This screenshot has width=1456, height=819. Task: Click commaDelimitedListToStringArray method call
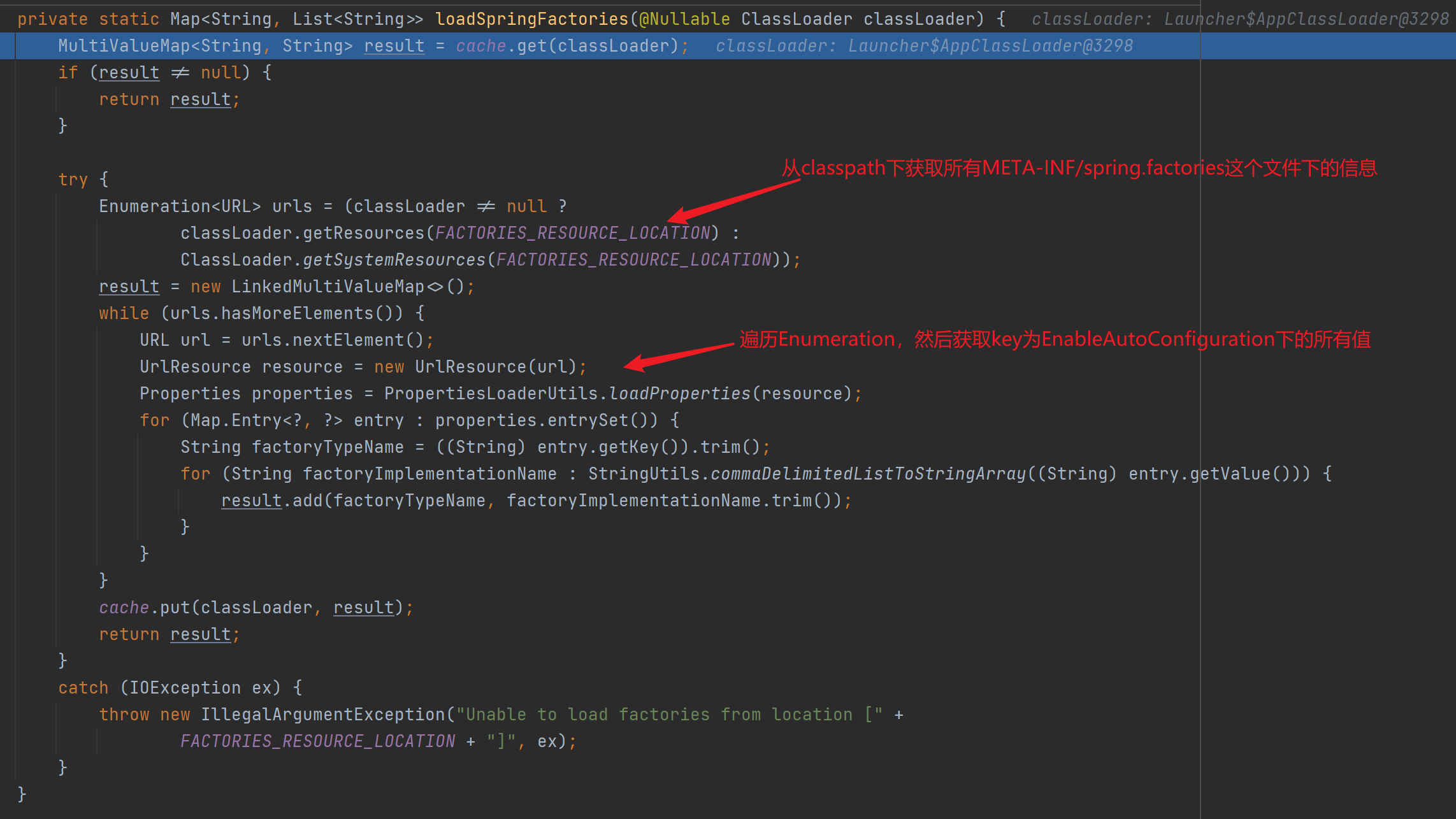(868, 474)
